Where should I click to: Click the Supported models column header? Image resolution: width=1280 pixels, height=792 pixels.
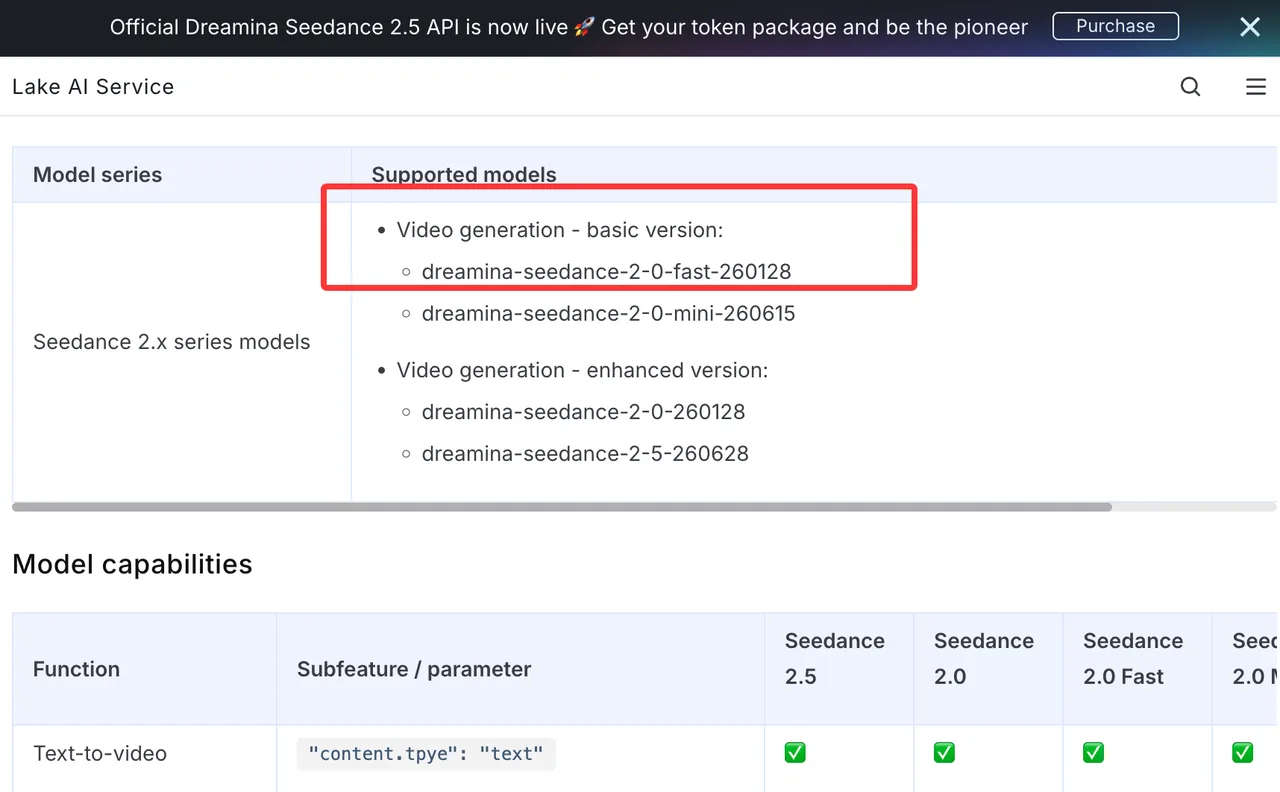tap(464, 174)
